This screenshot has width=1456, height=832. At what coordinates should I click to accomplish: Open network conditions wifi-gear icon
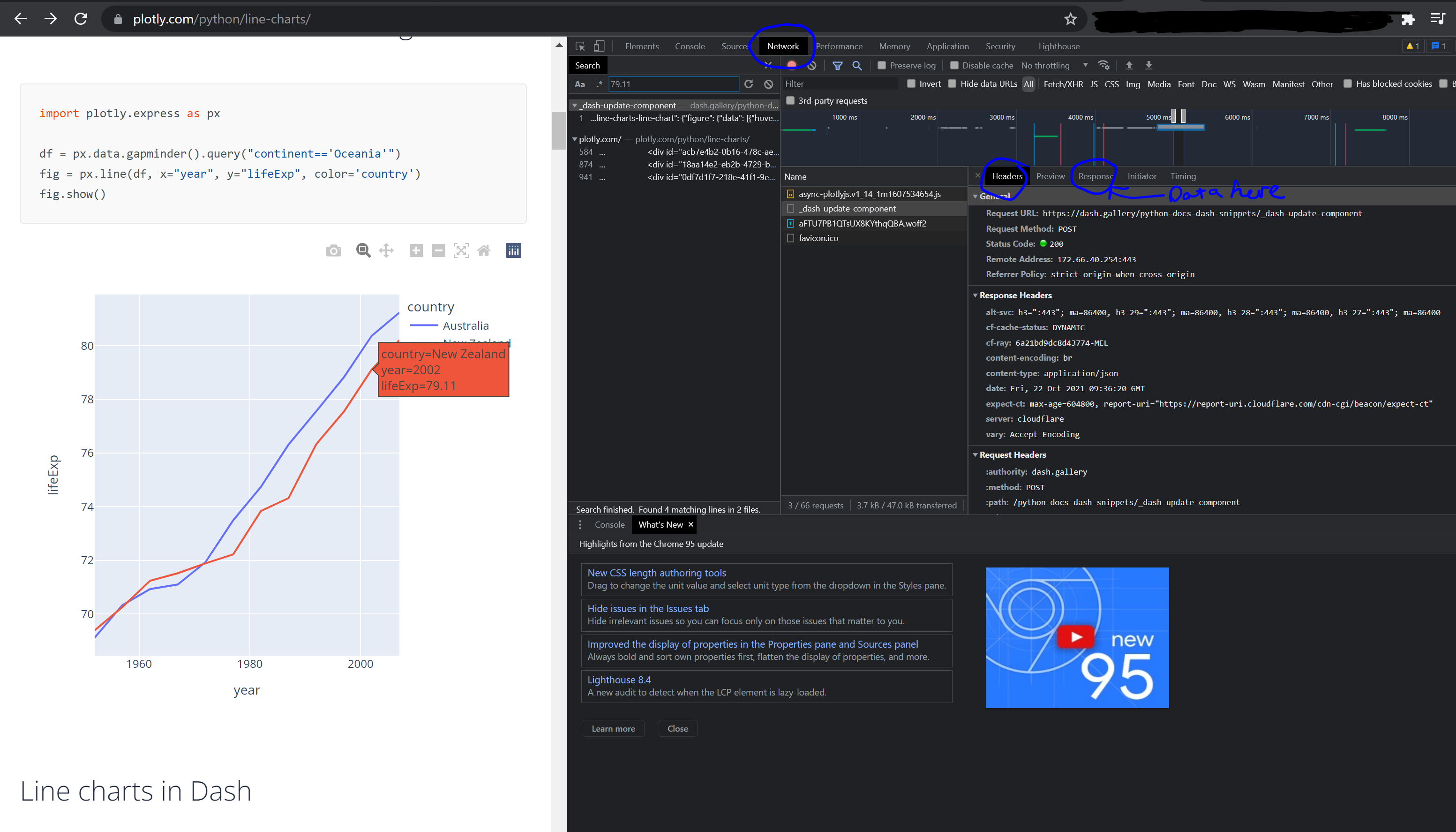[x=1104, y=65]
